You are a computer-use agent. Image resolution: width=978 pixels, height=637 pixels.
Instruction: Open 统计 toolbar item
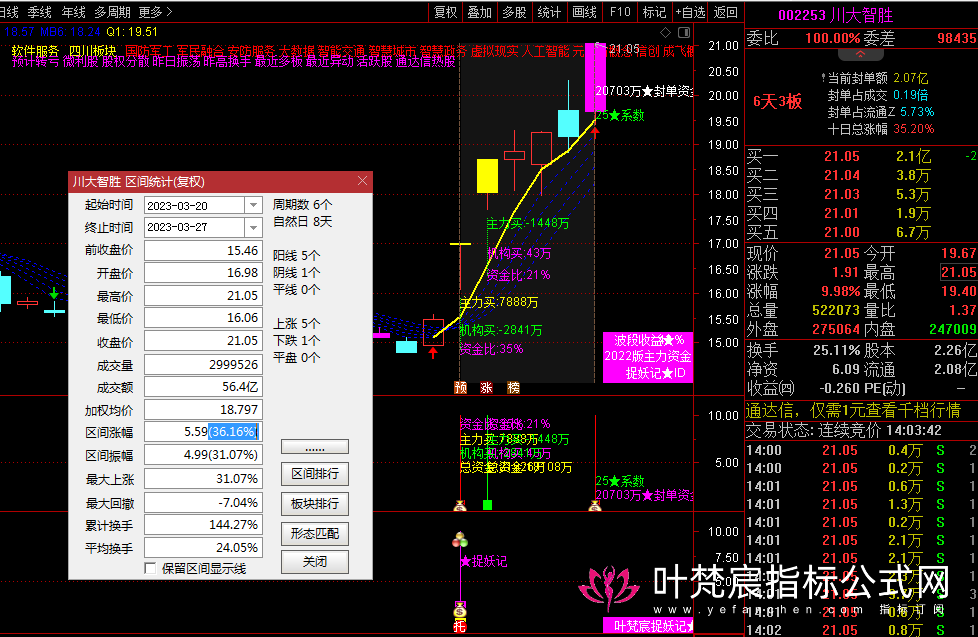pyautogui.click(x=550, y=12)
